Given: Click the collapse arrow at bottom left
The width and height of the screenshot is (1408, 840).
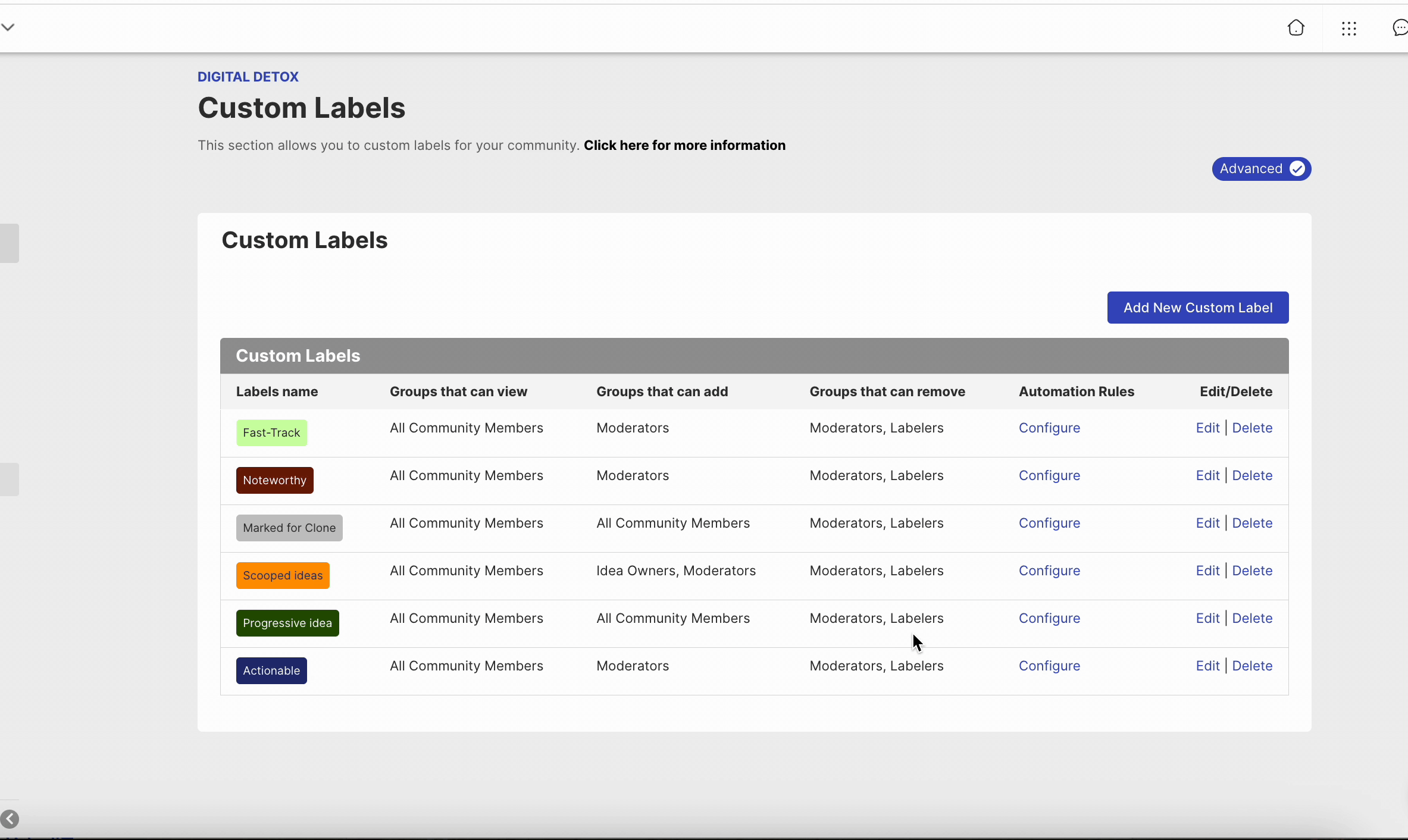Looking at the screenshot, I should pyautogui.click(x=10, y=819).
